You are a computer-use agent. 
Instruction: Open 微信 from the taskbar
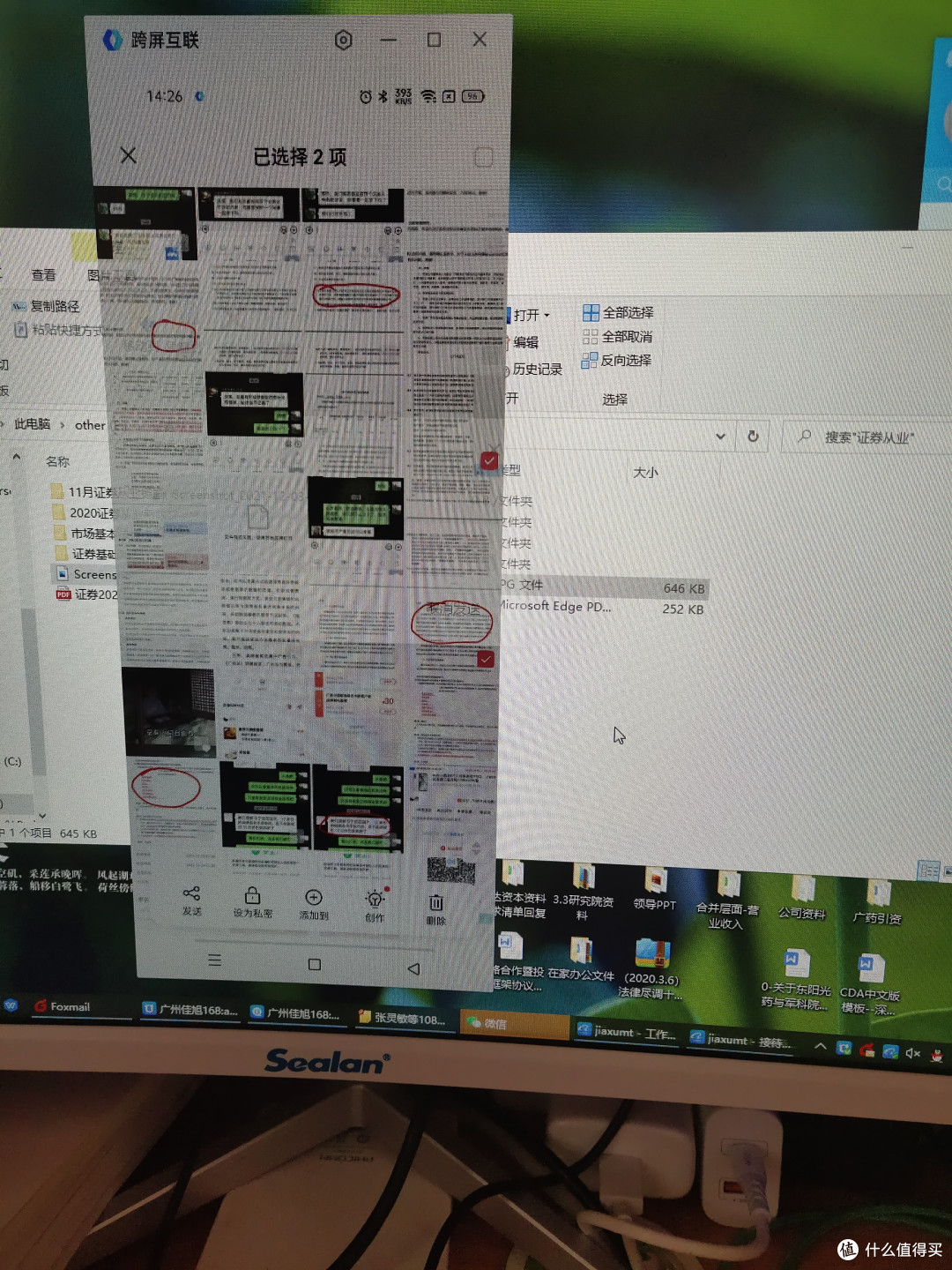(x=514, y=1024)
